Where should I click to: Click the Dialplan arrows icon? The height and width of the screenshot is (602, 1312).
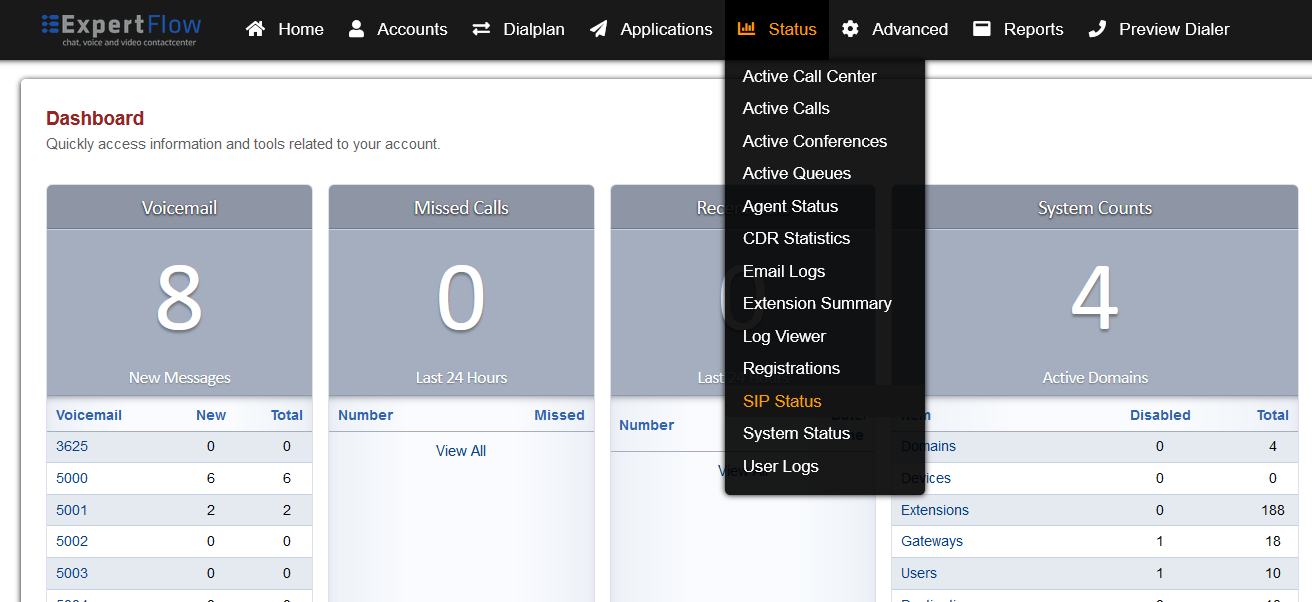481,29
